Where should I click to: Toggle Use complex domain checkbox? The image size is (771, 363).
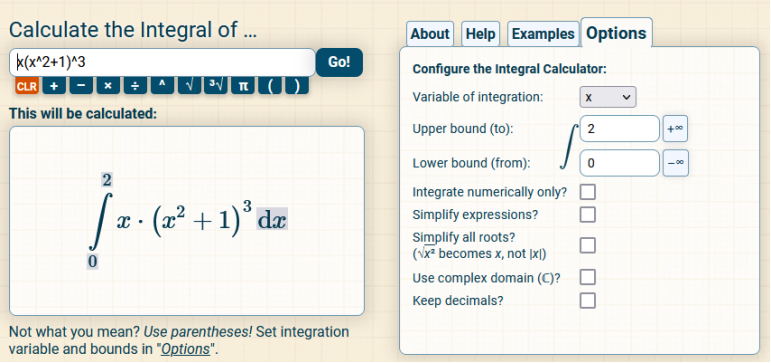(588, 277)
